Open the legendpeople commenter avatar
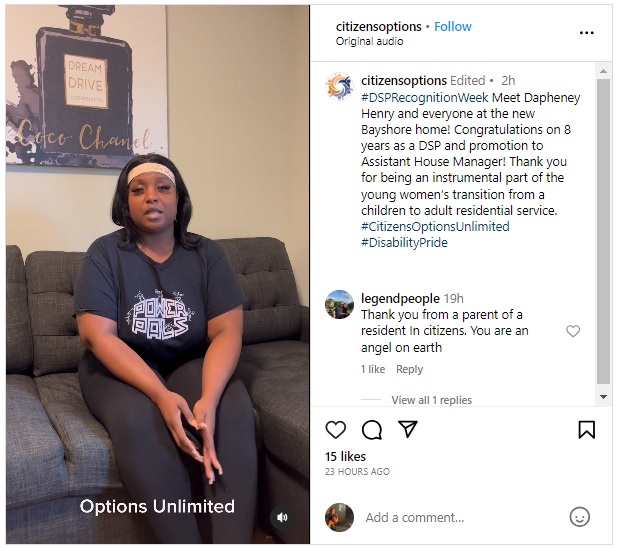The height and width of the screenshot is (548, 619). [339, 304]
